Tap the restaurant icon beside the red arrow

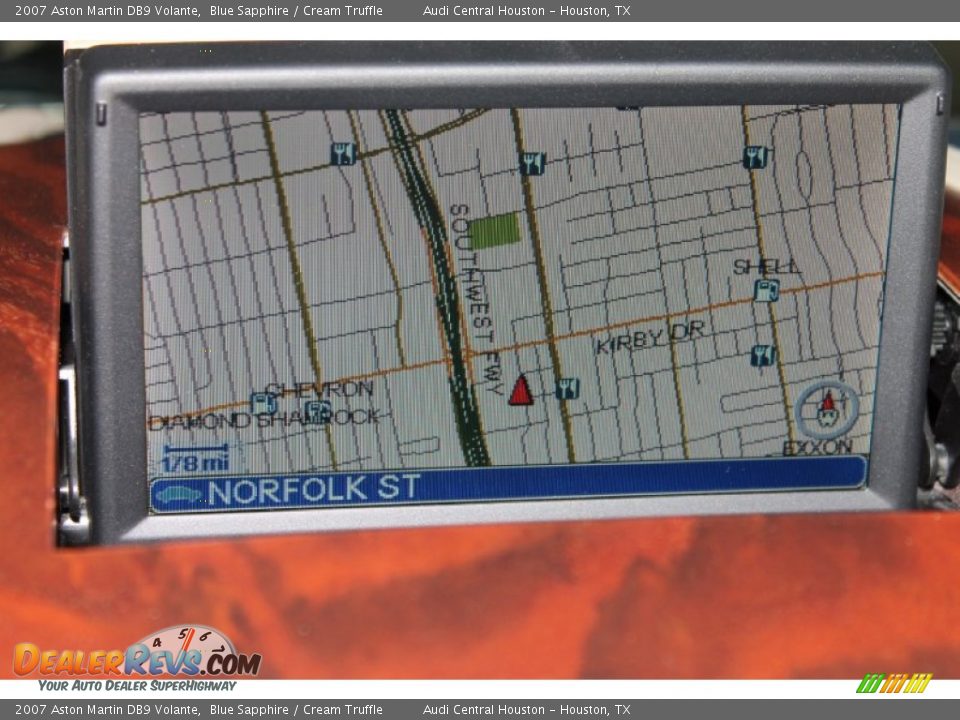coord(567,388)
